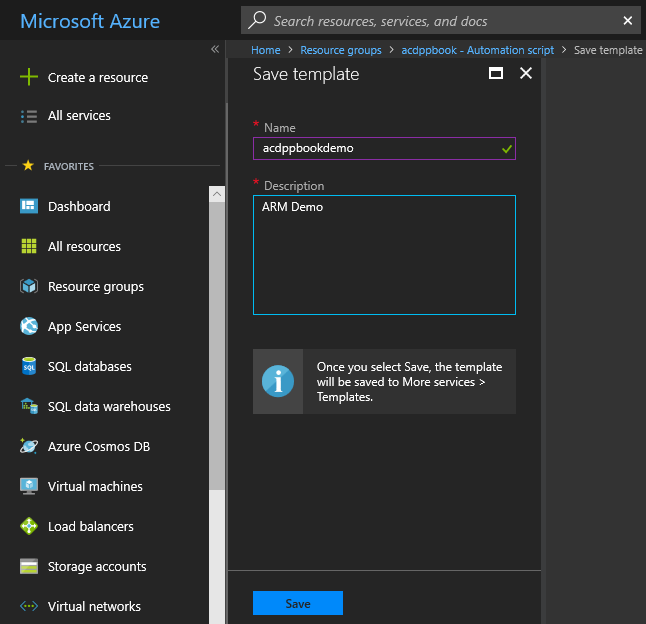
Task: Collapse the left sidebar with double chevron
Action: click(215, 49)
